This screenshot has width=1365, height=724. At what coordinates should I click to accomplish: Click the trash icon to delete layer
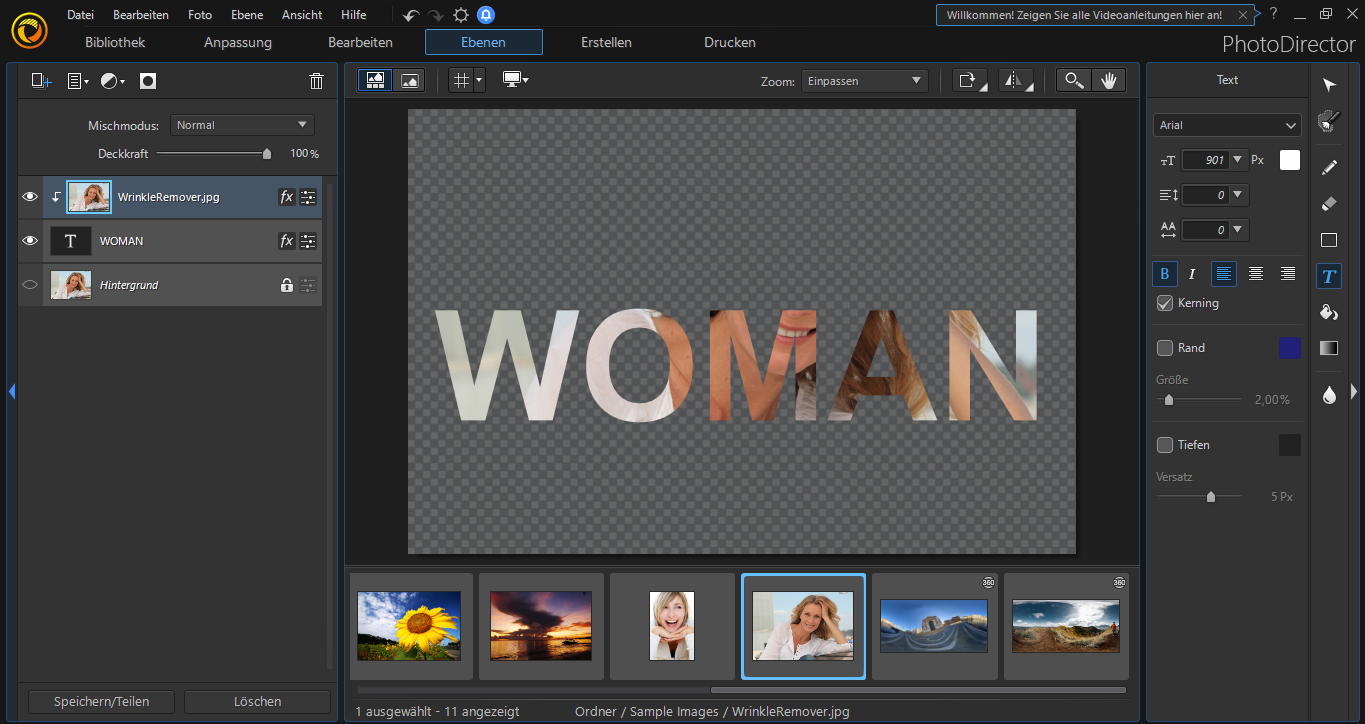point(316,81)
